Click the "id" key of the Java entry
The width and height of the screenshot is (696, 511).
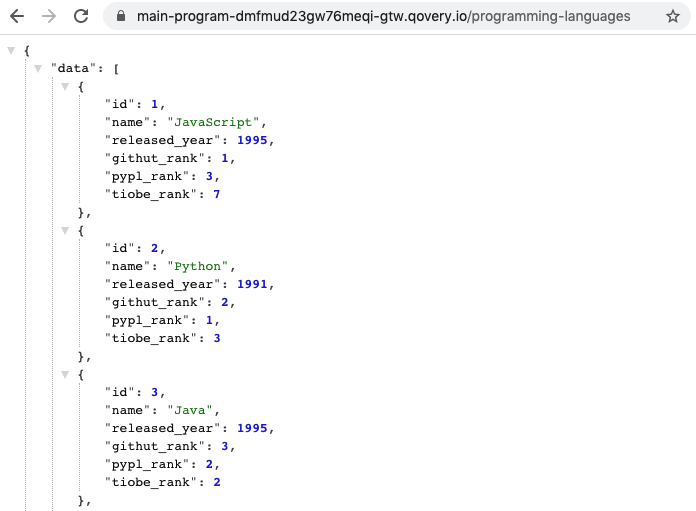(x=119, y=392)
